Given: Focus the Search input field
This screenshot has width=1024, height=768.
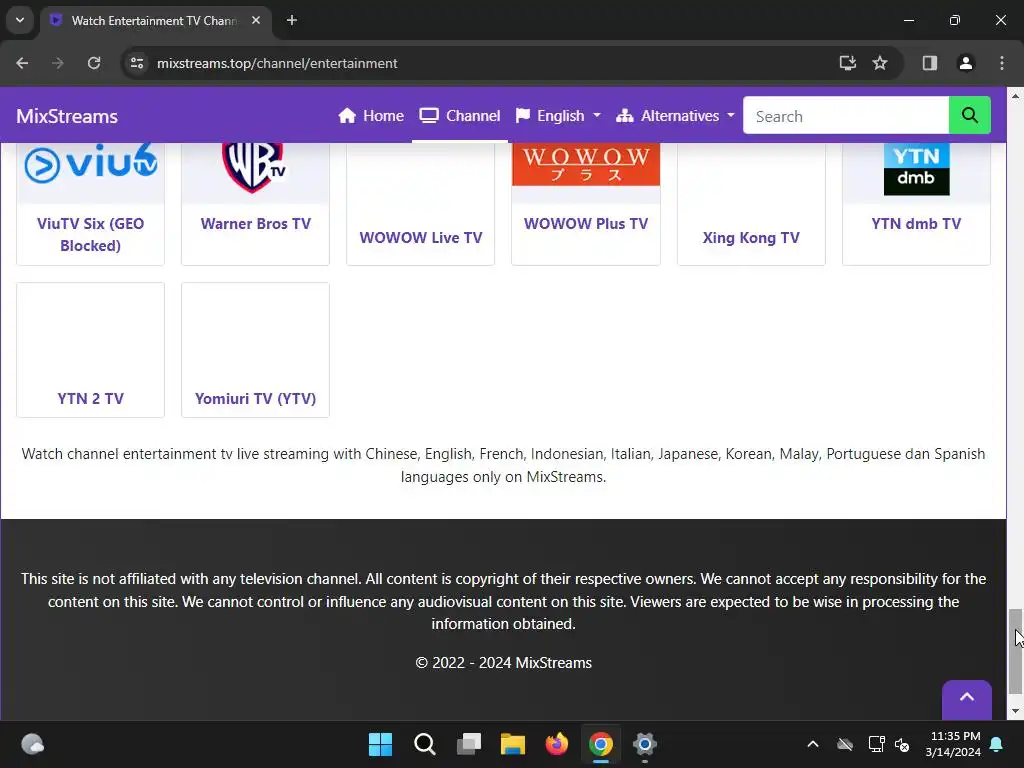Looking at the screenshot, I should coord(846,116).
